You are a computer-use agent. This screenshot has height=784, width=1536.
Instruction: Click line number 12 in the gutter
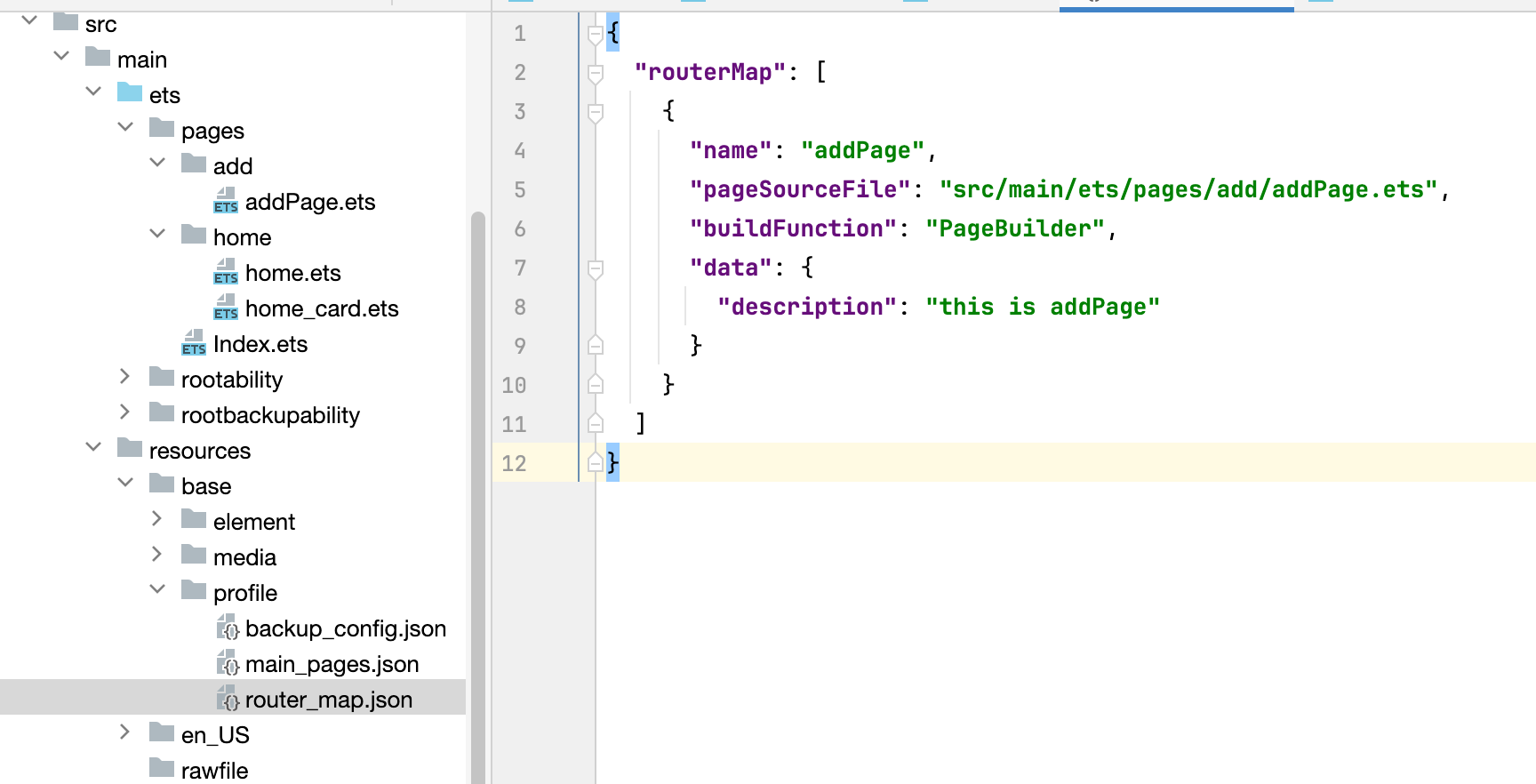(x=514, y=463)
